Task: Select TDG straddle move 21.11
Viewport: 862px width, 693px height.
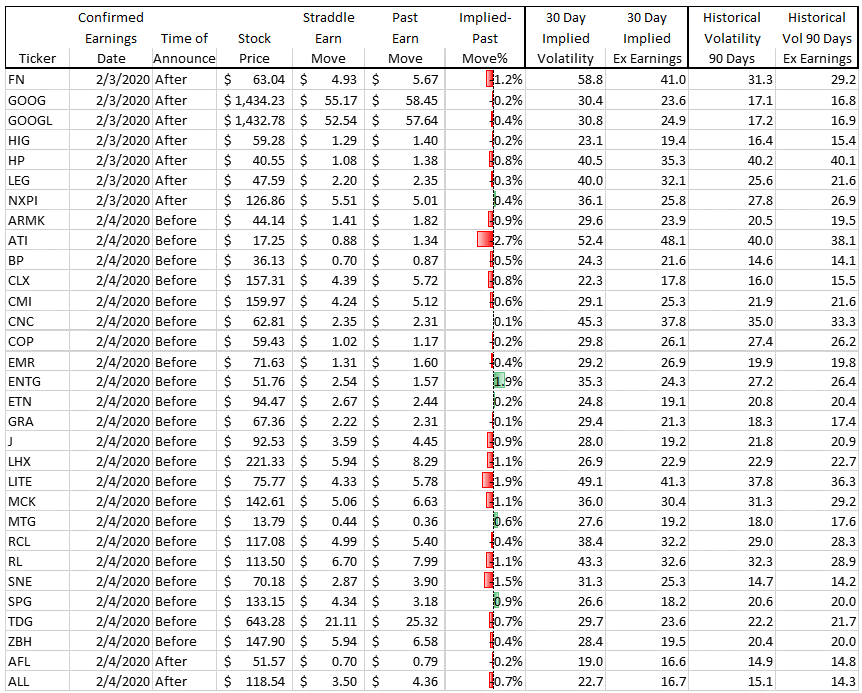Action: pos(329,622)
